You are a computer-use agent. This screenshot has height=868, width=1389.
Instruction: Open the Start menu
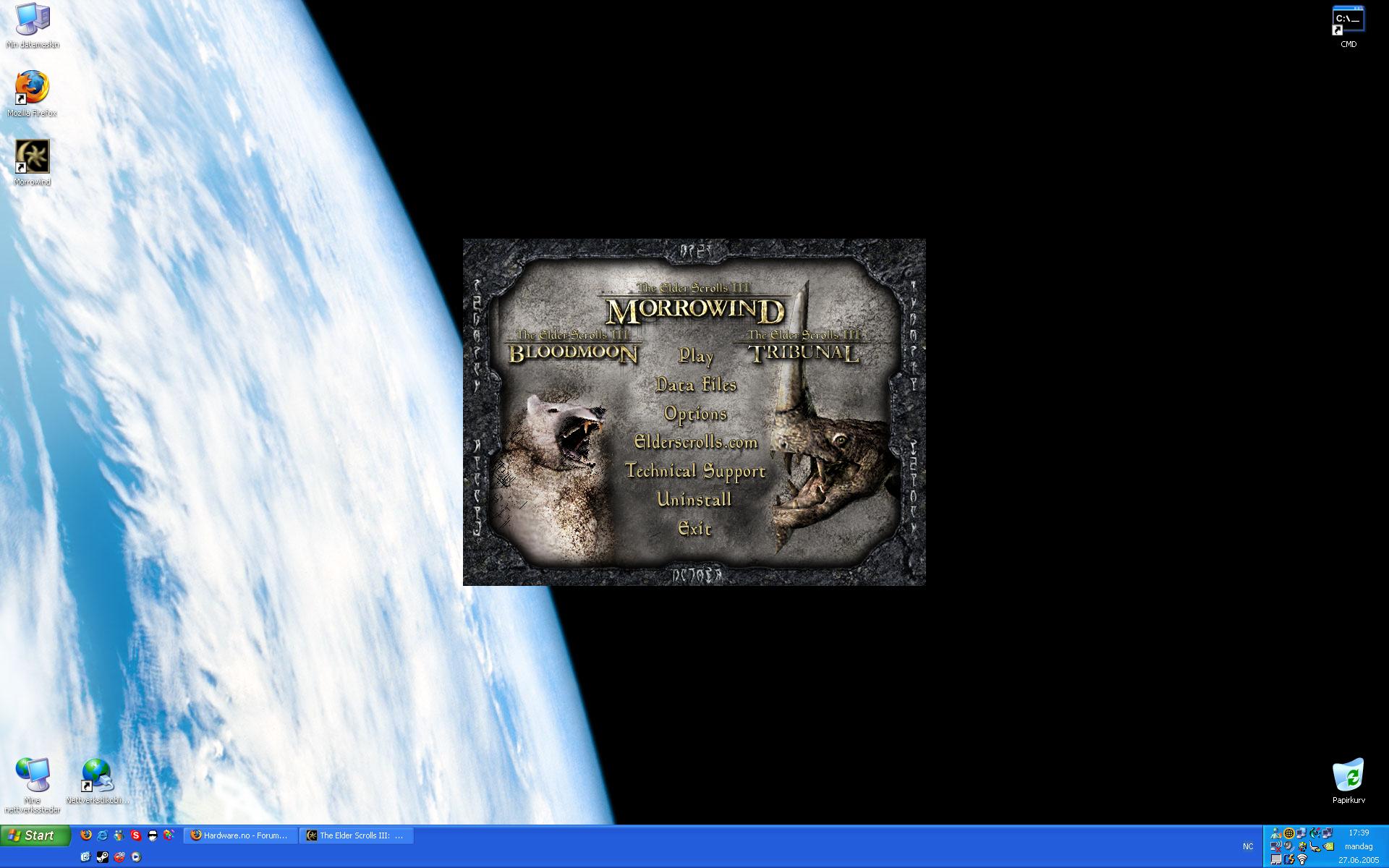click(x=35, y=835)
